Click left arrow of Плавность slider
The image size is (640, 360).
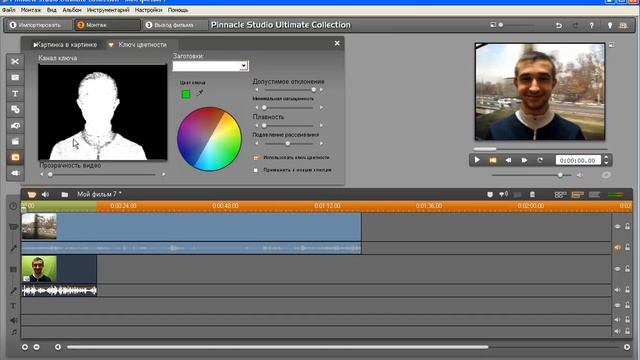[257, 126]
